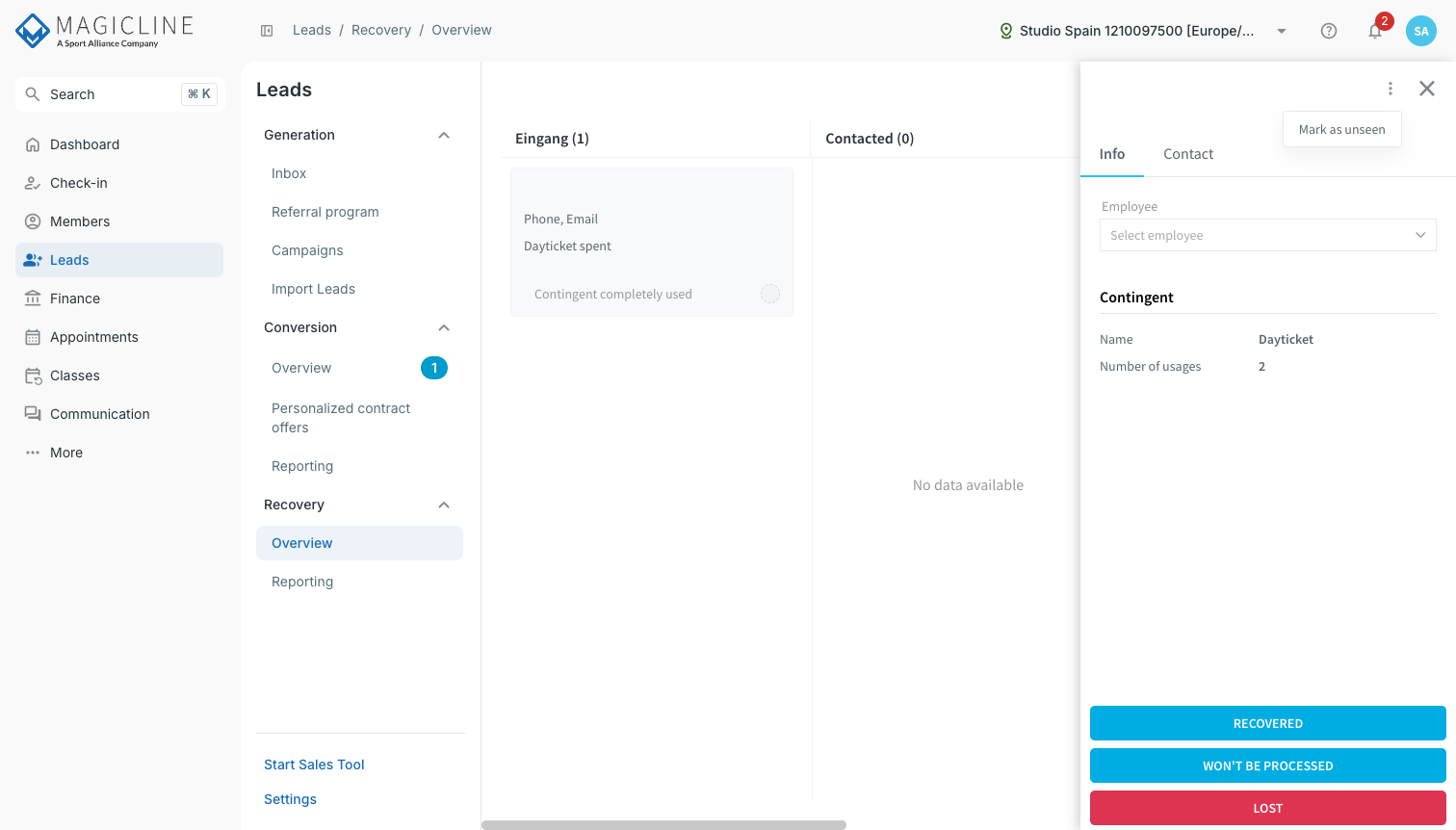
Task: Click the Magicline logo
Action: click(x=104, y=31)
